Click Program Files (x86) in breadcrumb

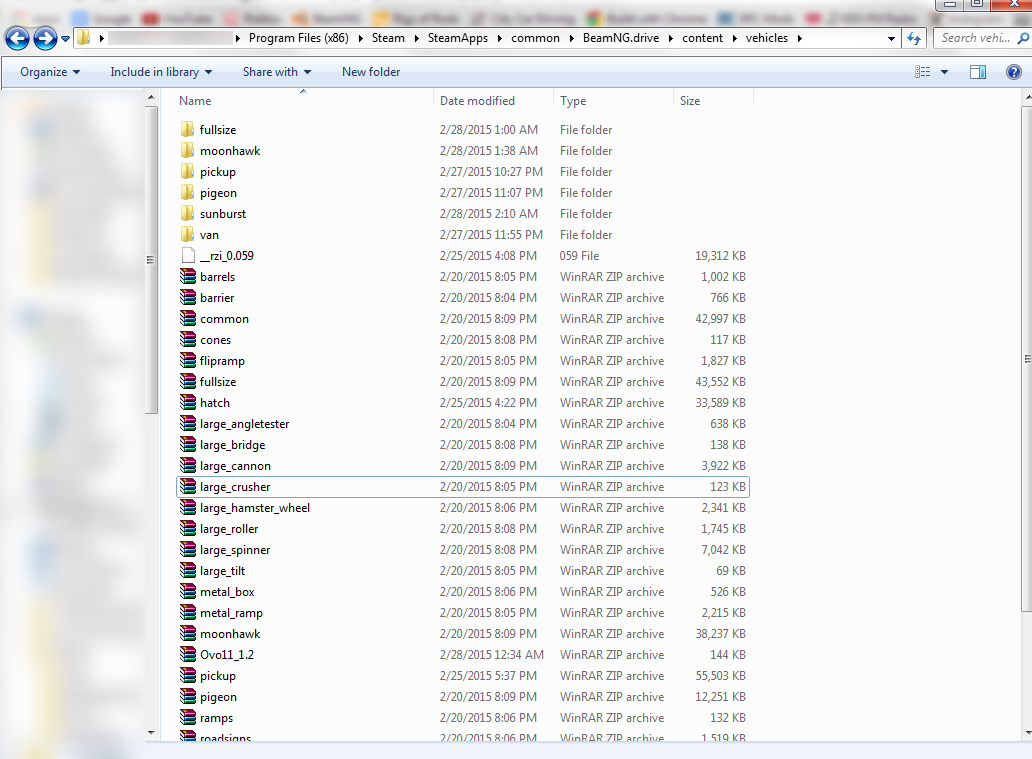click(x=299, y=38)
